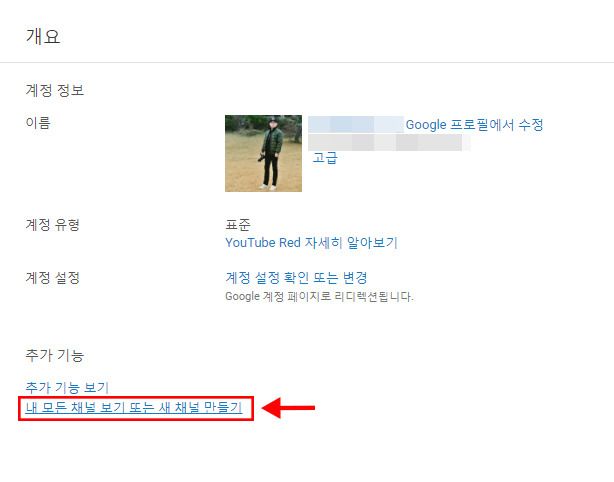Click 'YouTube Red 자세히 알아보기' link

[311, 242]
